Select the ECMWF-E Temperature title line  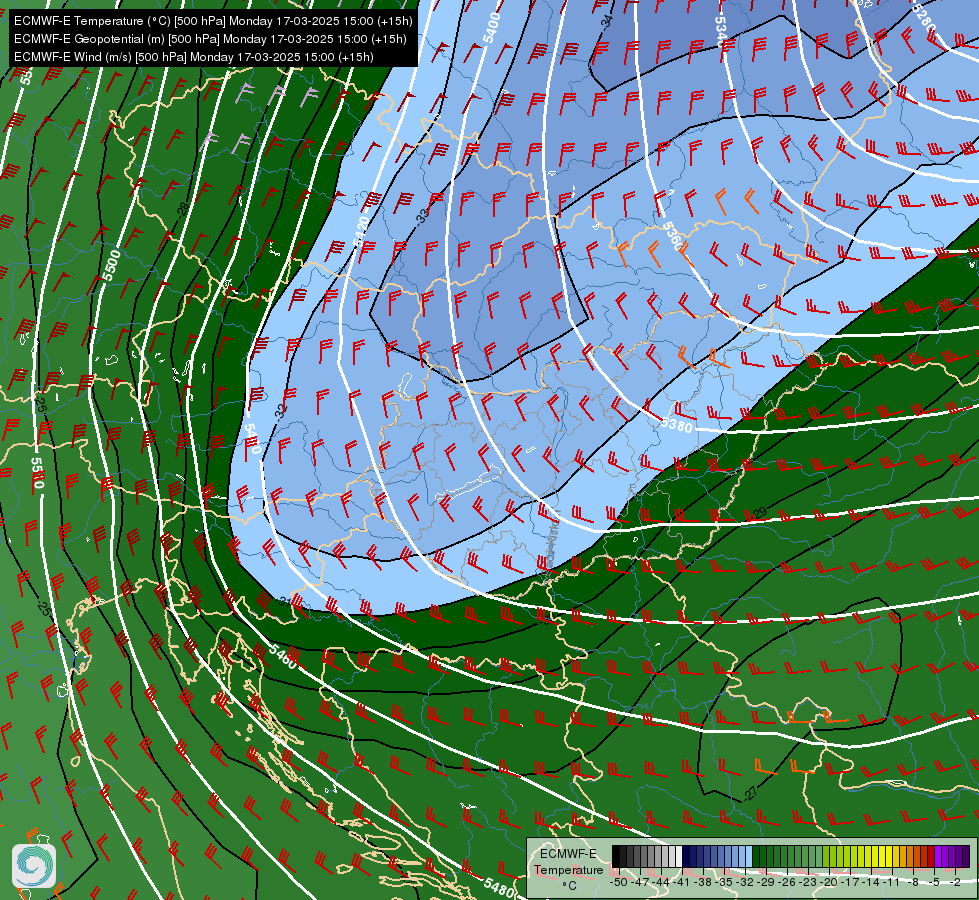[213, 21]
